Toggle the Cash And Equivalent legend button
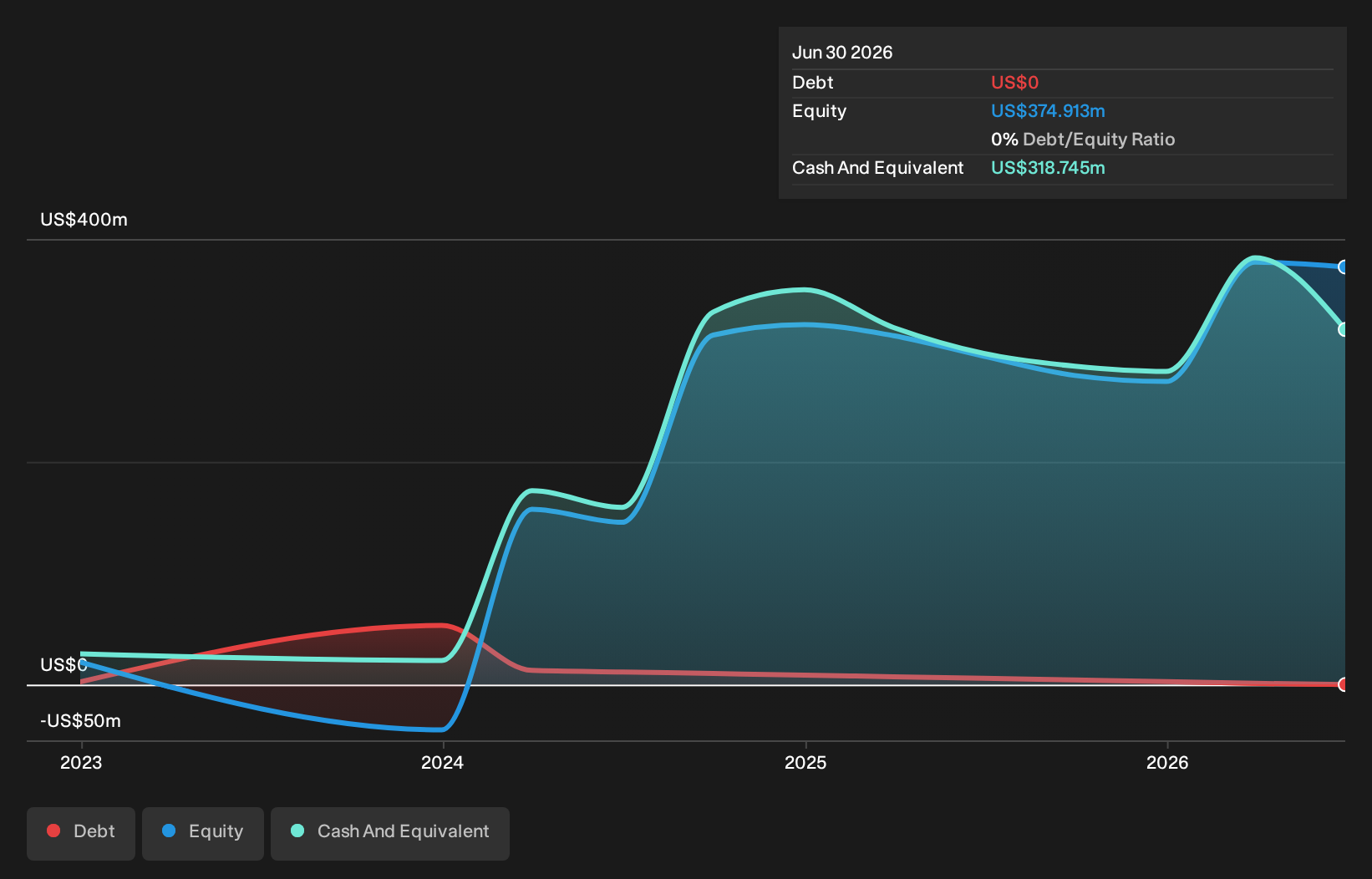This screenshot has height=879, width=1372. pyautogui.click(x=390, y=833)
